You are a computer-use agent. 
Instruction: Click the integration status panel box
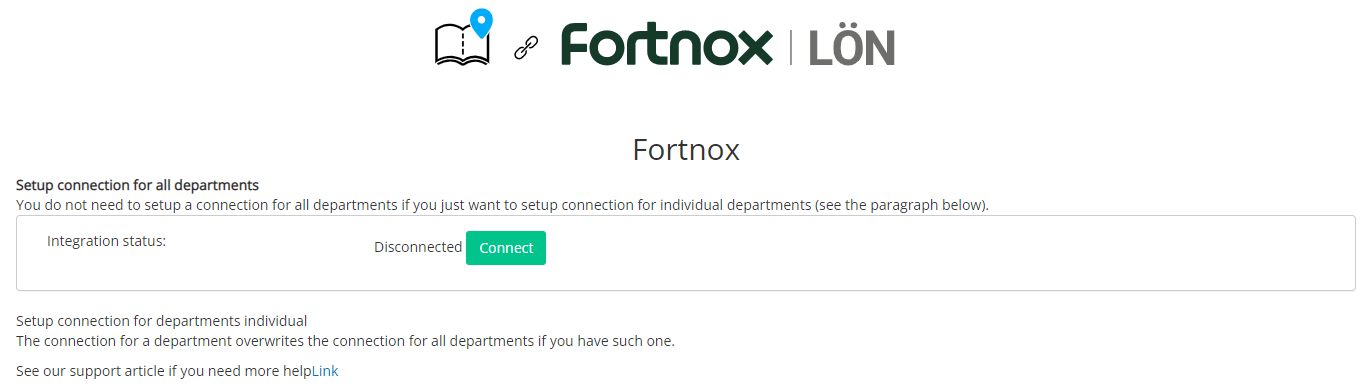[x=686, y=253]
